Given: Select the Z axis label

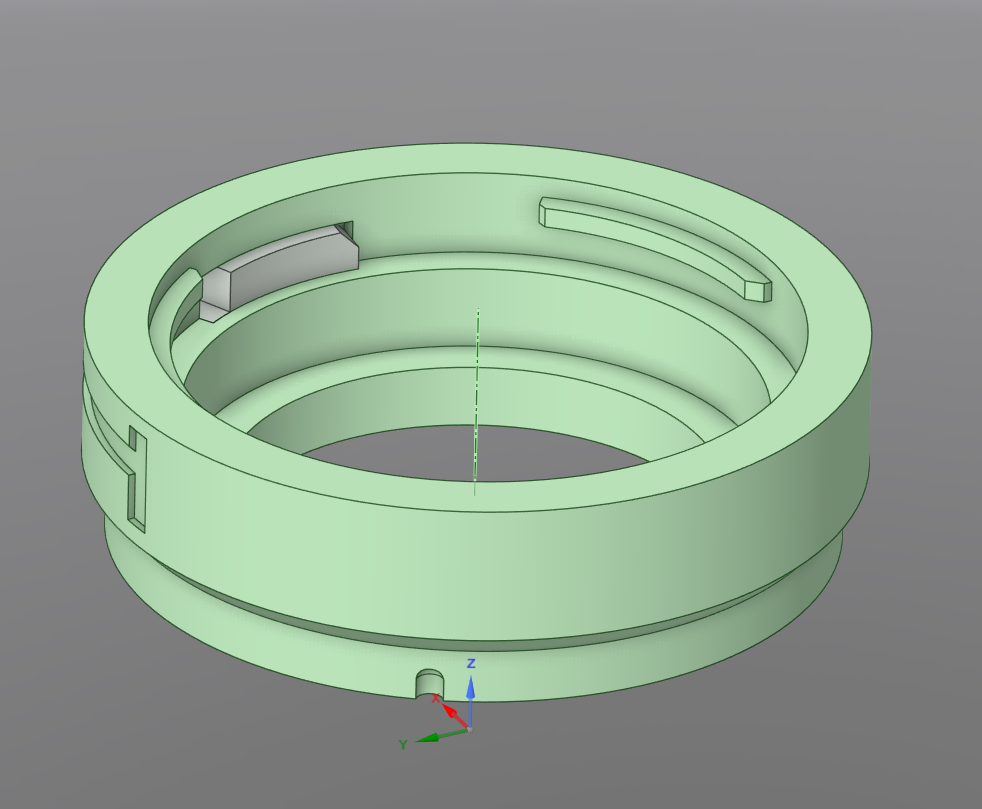Looking at the screenshot, I should pos(472,663).
